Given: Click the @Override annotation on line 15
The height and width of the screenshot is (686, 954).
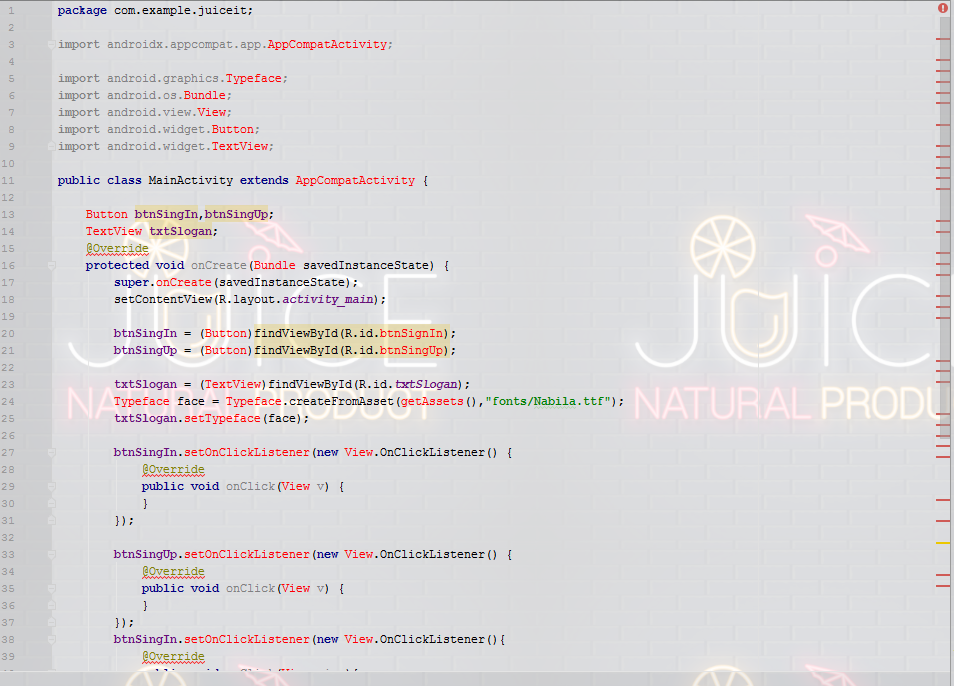Looking at the screenshot, I should coord(117,248).
